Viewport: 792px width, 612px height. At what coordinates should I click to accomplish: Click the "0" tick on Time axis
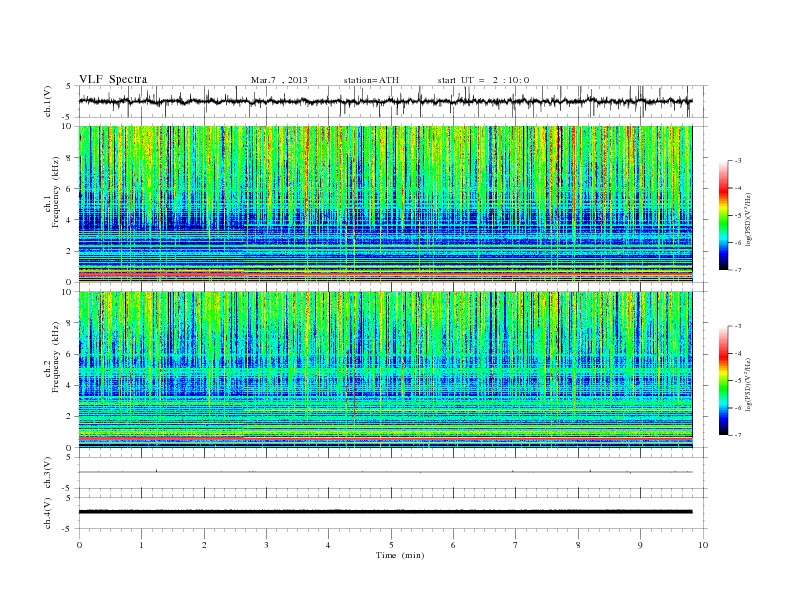(79, 545)
